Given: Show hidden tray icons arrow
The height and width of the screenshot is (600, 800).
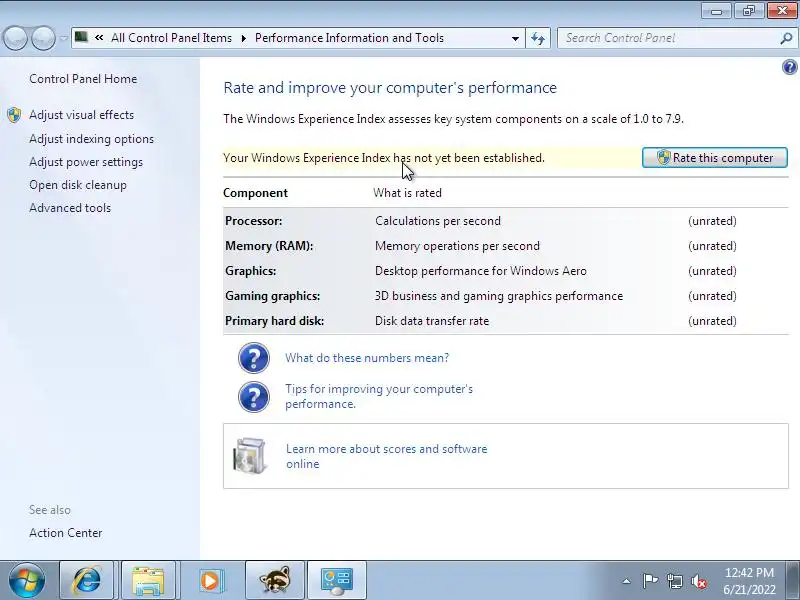Looking at the screenshot, I should (x=626, y=581).
